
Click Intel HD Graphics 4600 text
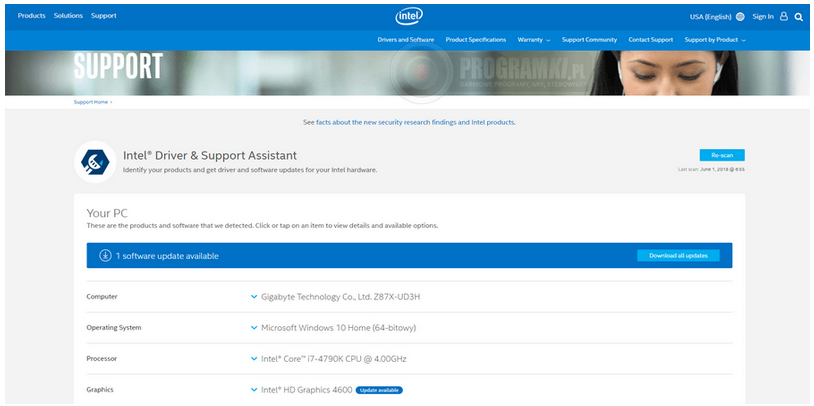[x=307, y=390]
